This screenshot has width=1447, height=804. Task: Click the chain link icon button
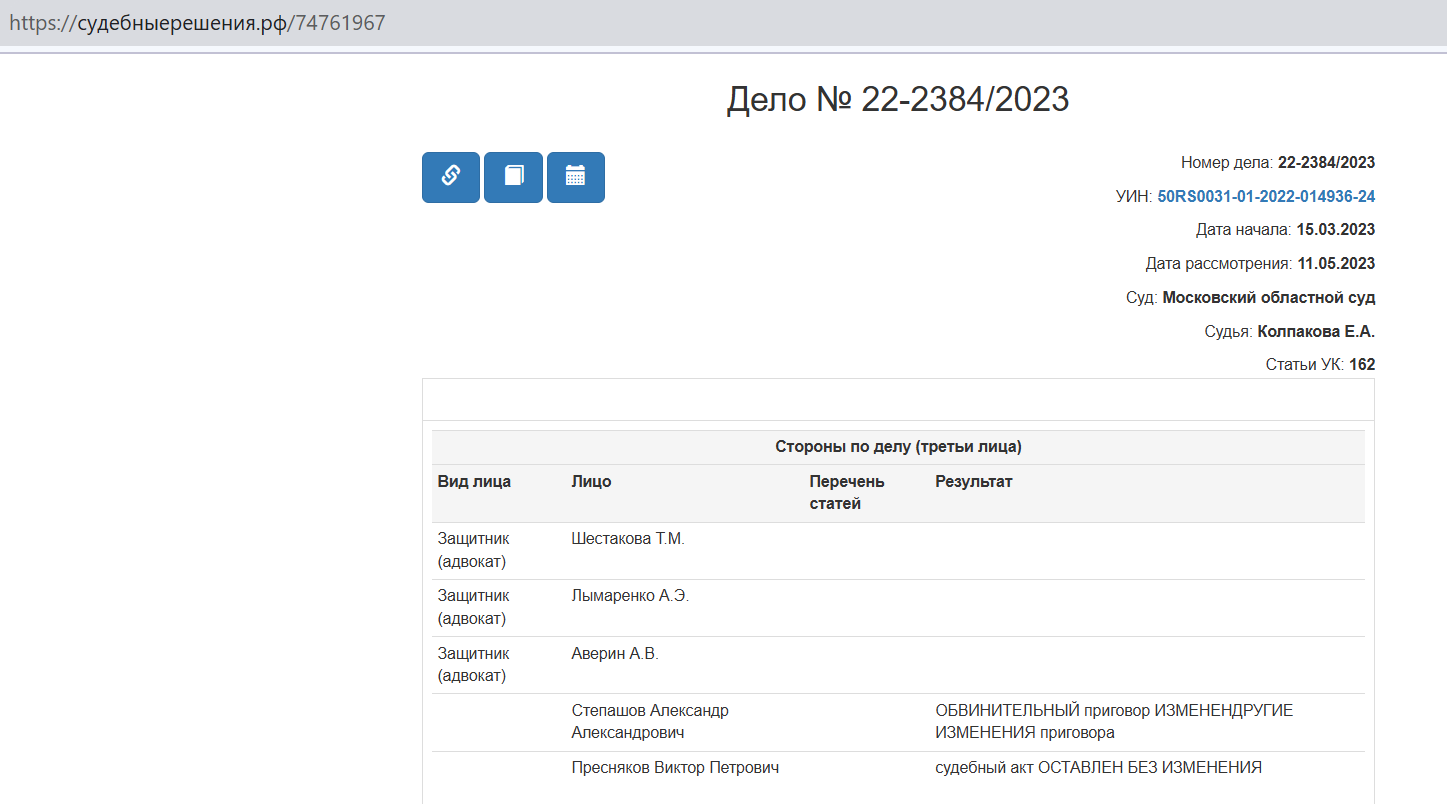[450, 177]
